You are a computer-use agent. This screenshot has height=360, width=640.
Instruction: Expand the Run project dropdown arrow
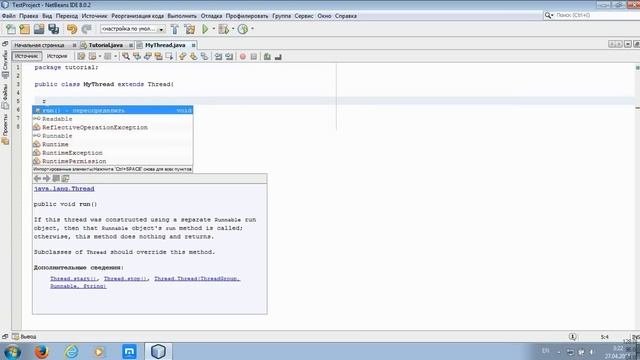(213, 29)
